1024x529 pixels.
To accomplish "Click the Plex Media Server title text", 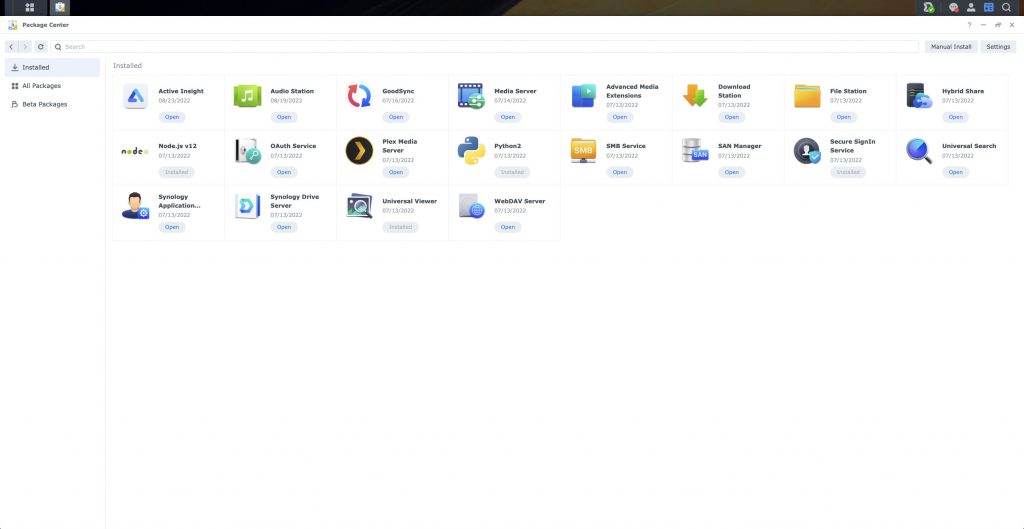I will coord(400,146).
